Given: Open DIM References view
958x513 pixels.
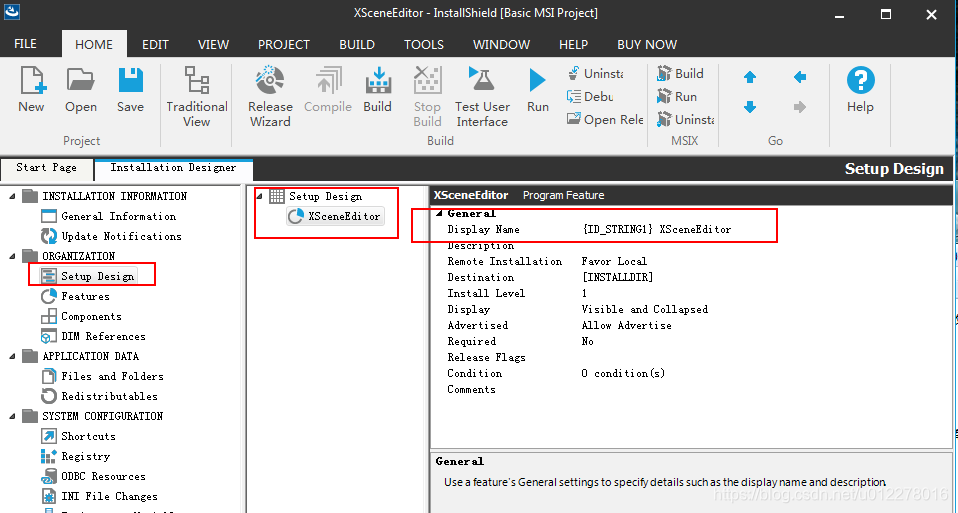Looking at the screenshot, I should pos(93,336).
